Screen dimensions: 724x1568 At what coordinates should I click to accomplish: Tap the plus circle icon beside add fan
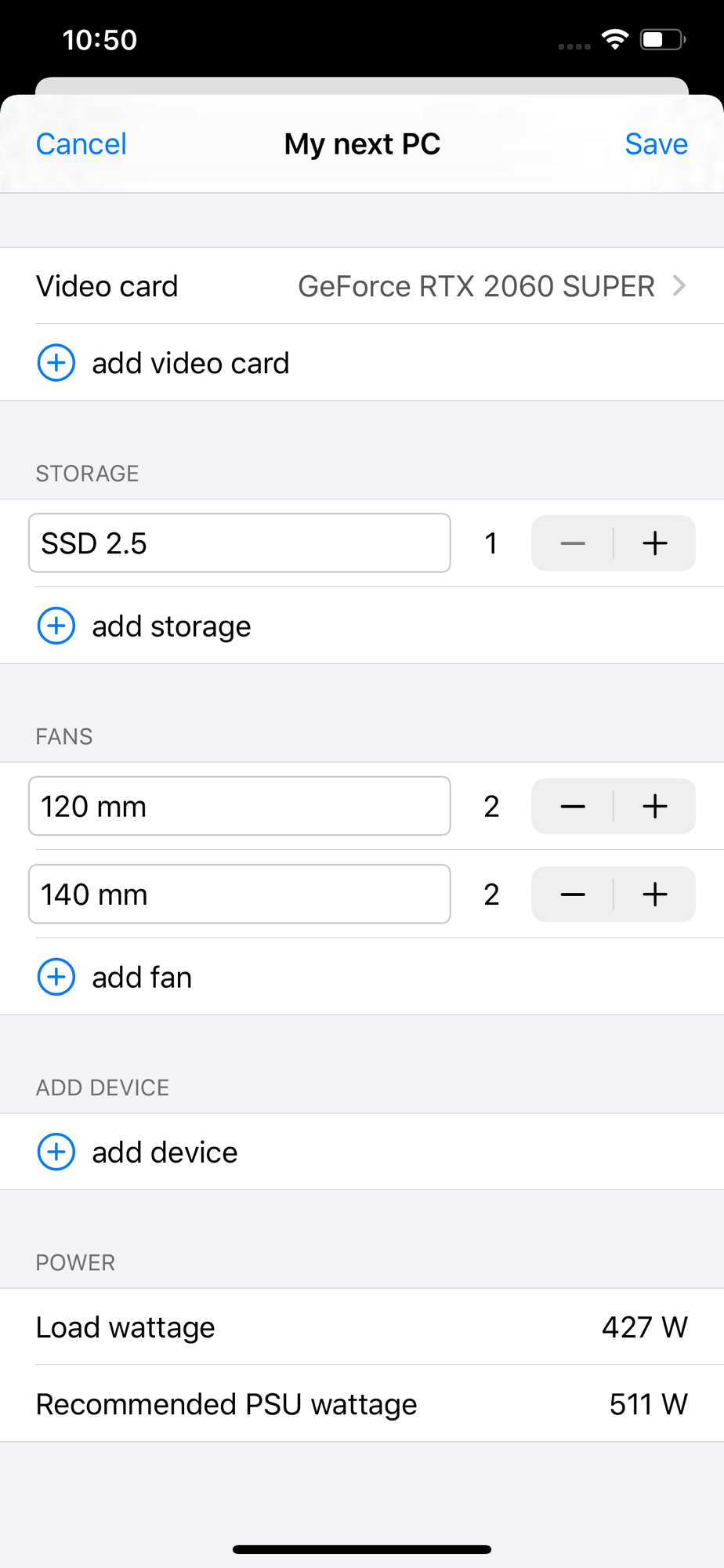click(x=56, y=977)
